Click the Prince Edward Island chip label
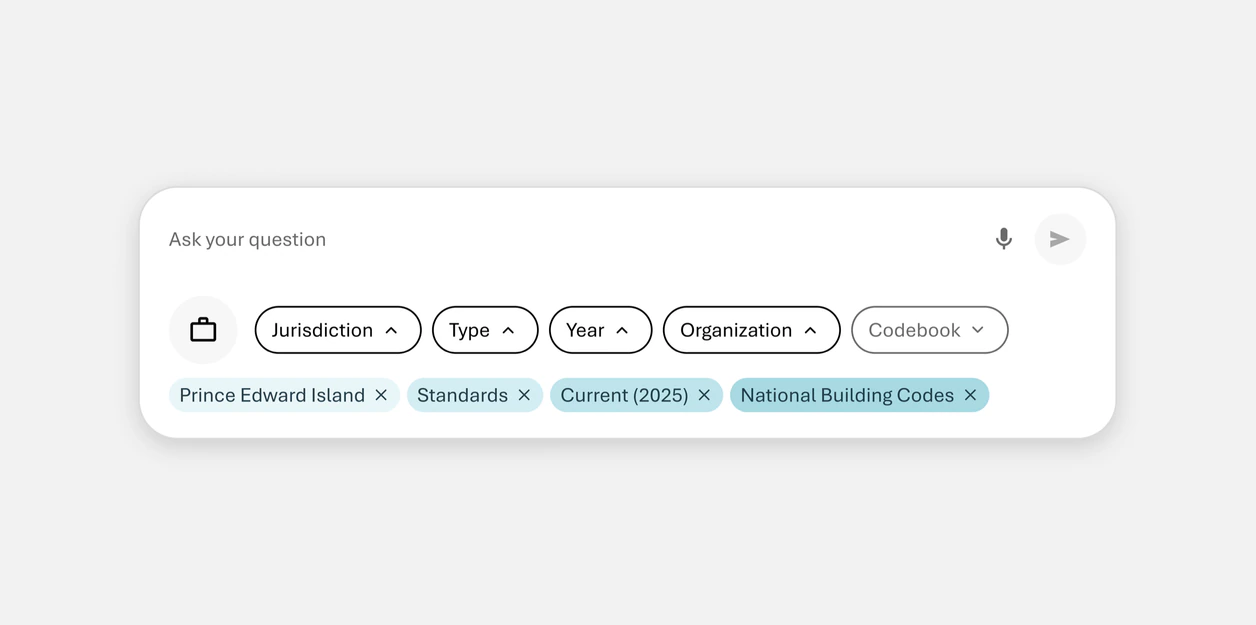This screenshot has width=1256, height=625. tap(272, 395)
